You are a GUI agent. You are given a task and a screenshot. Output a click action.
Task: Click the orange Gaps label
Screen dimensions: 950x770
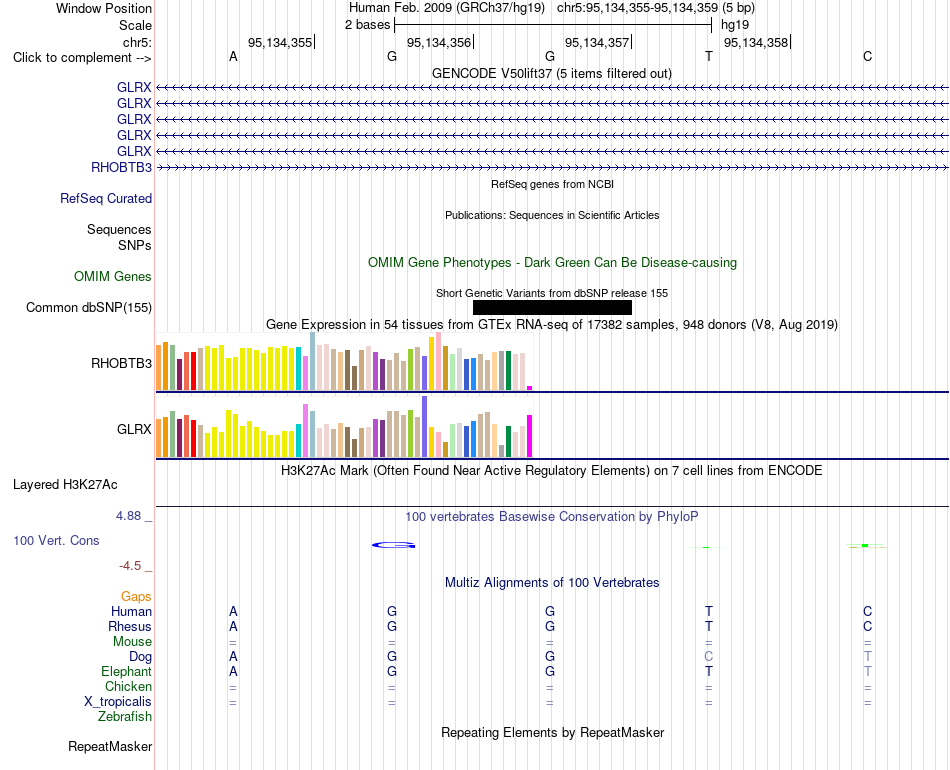pos(136,597)
